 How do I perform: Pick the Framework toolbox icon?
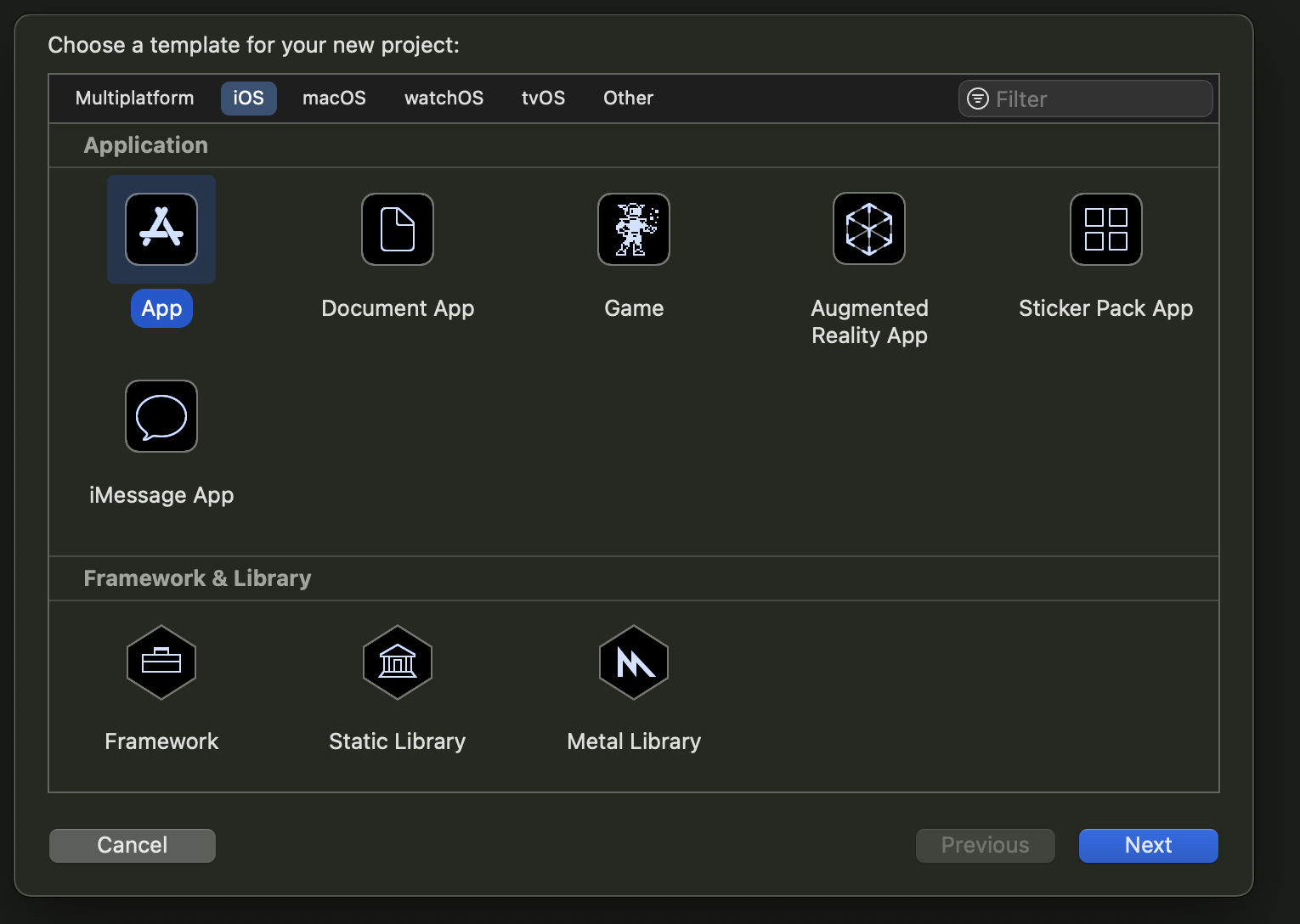[161, 662]
